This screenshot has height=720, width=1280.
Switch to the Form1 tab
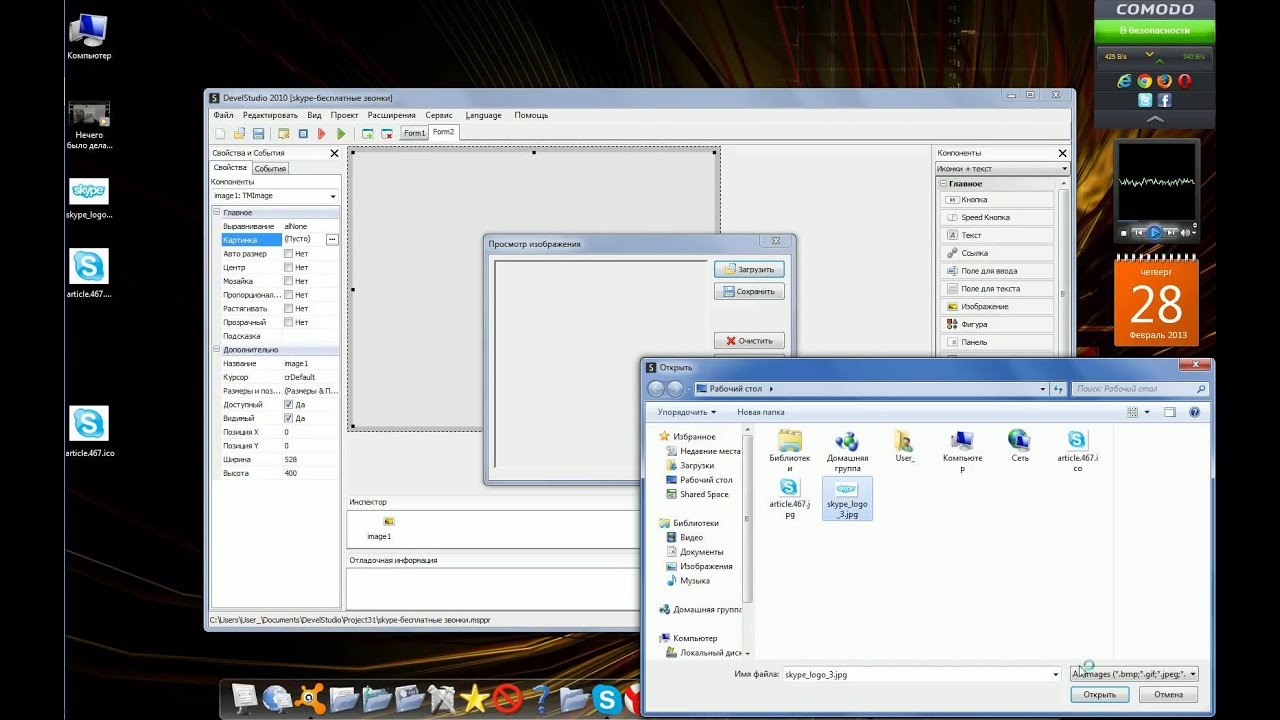[414, 133]
